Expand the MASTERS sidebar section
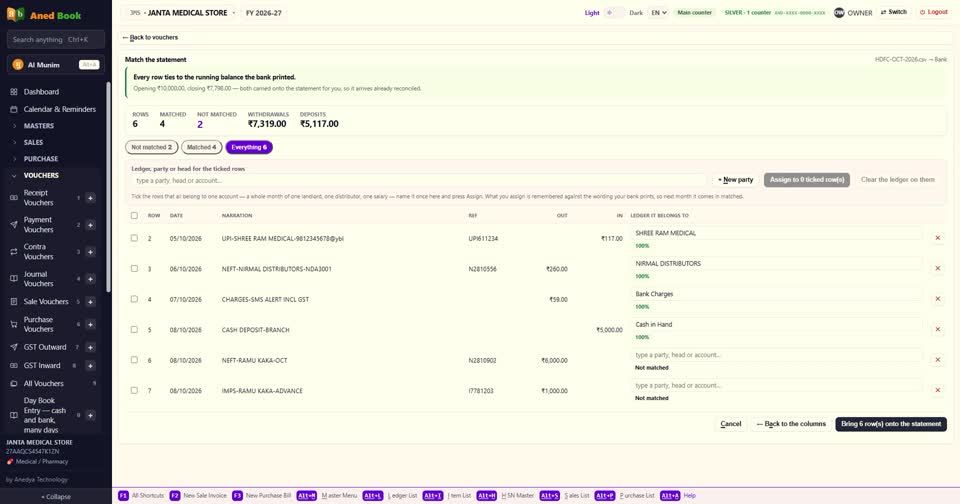960x504 pixels. (x=39, y=126)
